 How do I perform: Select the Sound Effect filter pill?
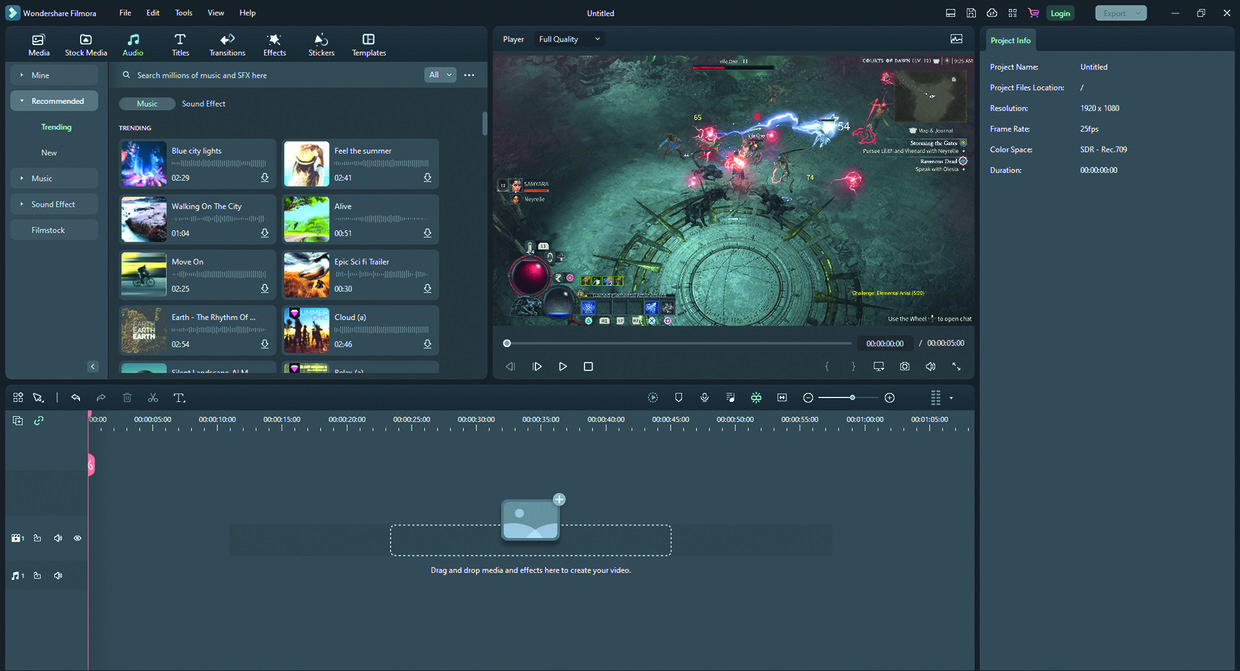pos(203,104)
